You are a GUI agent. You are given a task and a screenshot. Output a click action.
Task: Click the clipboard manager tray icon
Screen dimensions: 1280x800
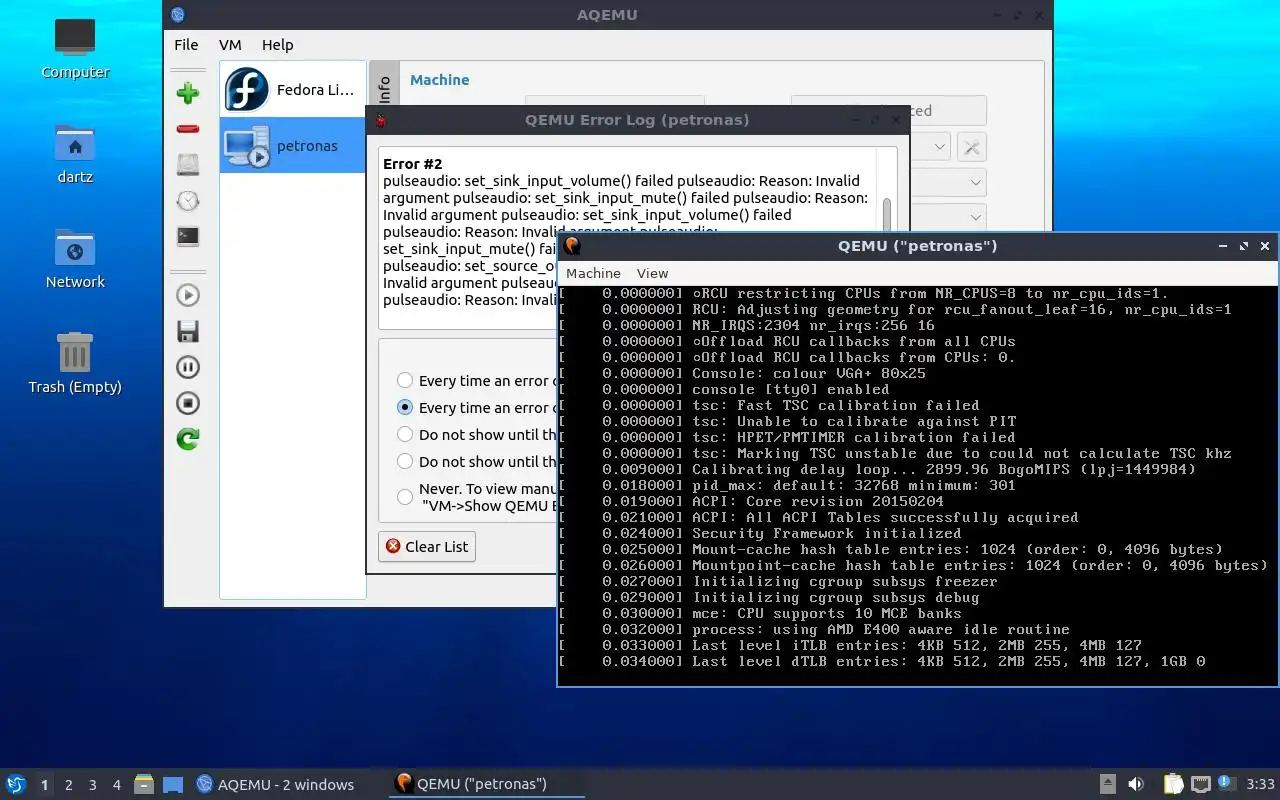pyautogui.click(x=1174, y=784)
